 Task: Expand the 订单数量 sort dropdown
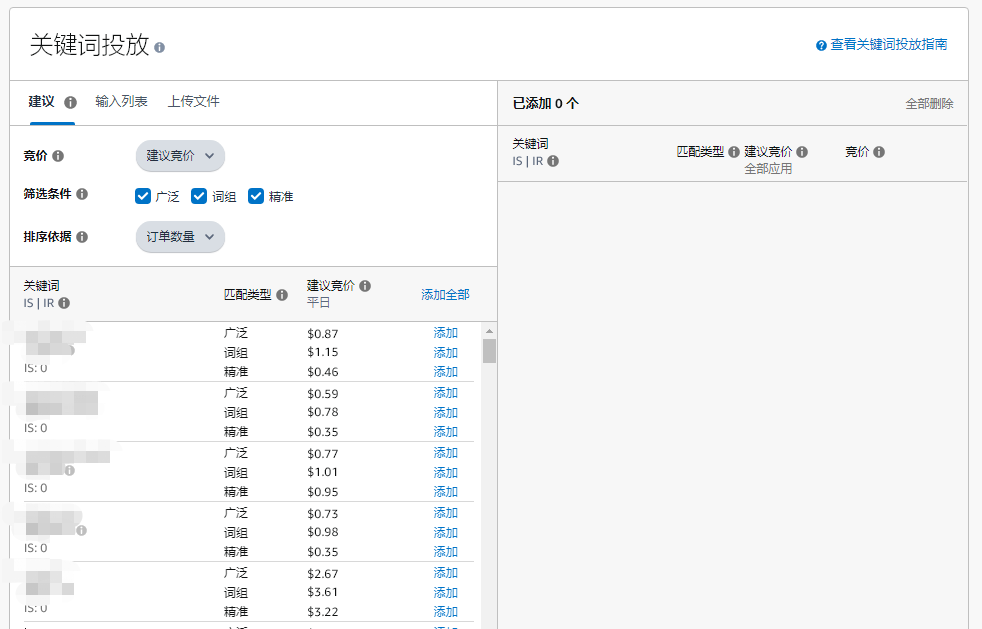pos(180,237)
